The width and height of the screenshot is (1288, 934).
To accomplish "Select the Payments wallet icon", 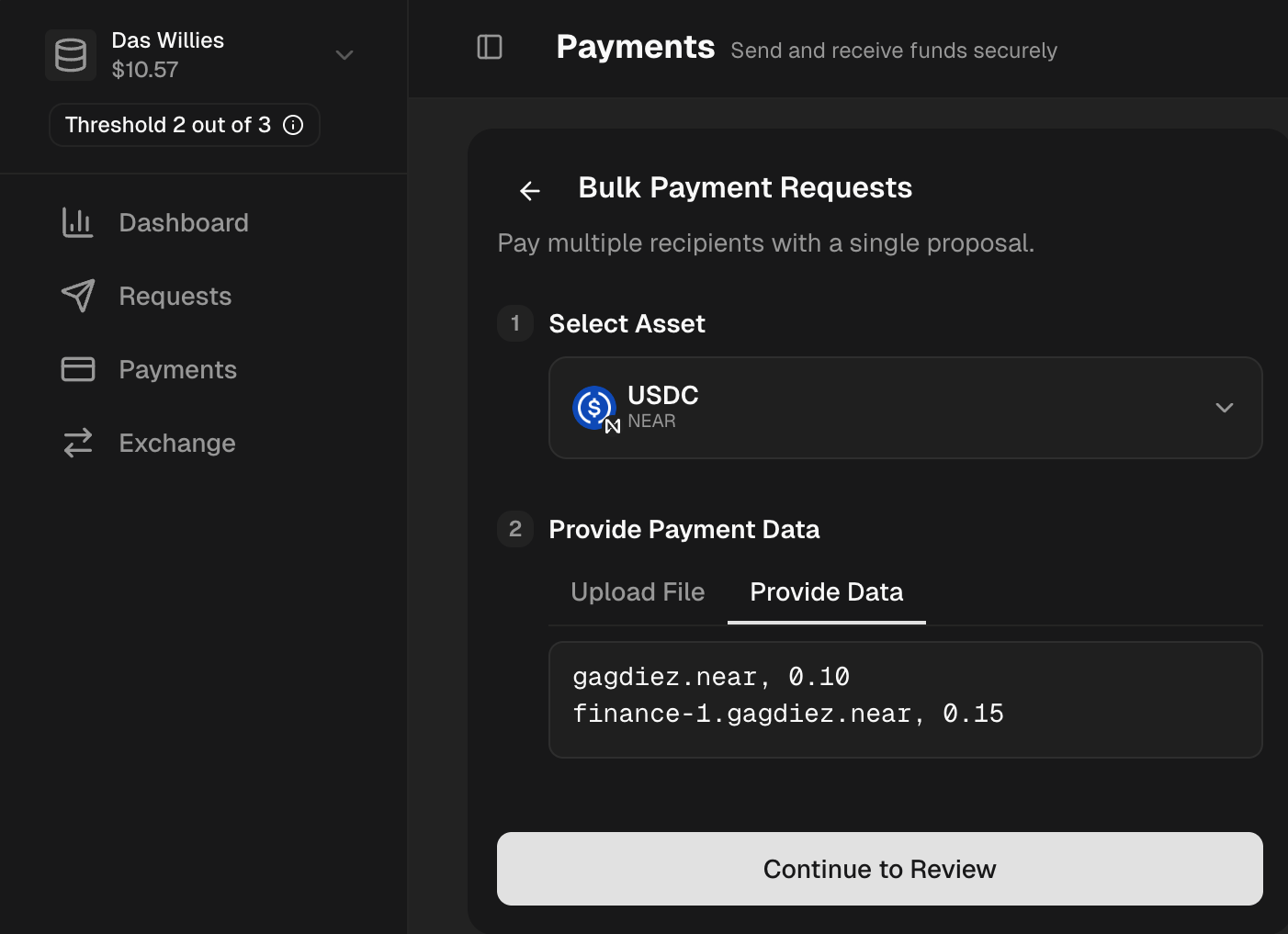I will (x=77, y=369).
